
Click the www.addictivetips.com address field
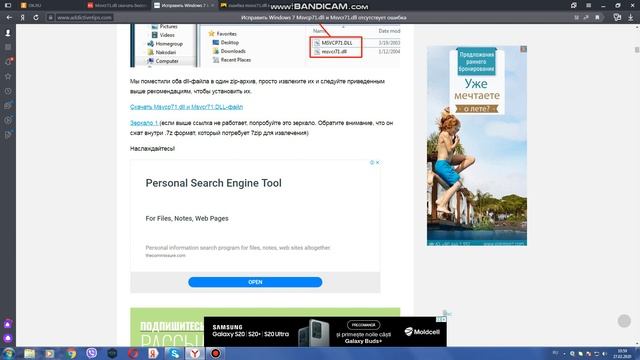click(84, 18)
